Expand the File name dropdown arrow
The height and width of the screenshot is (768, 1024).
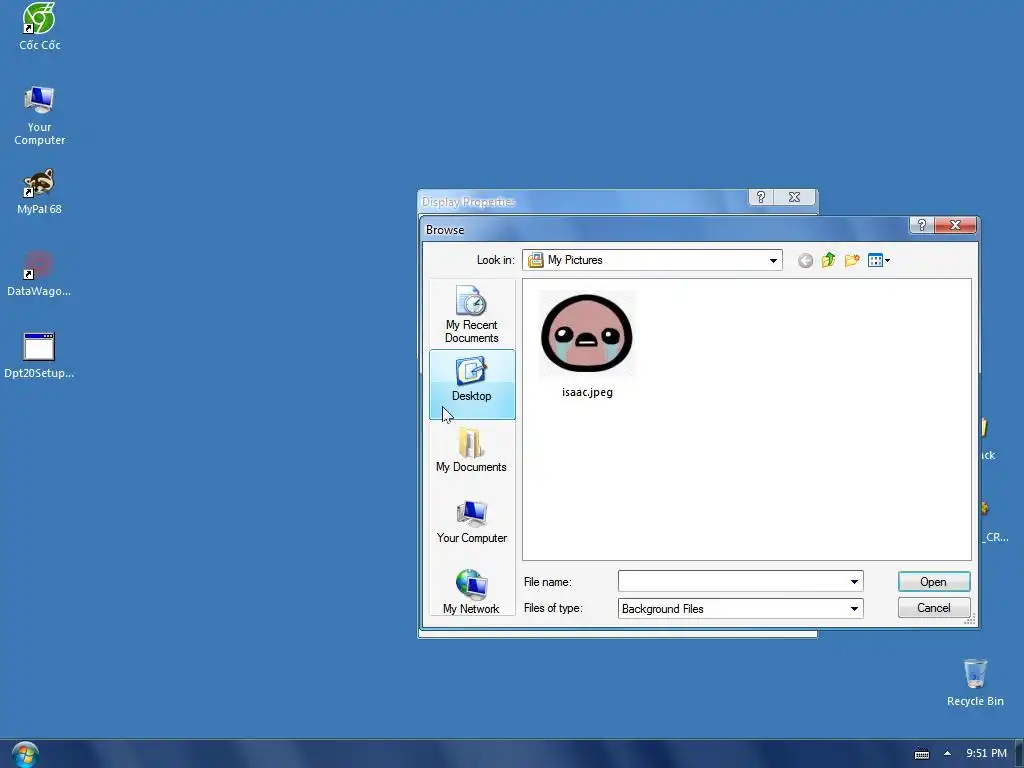tap(854, 581)
